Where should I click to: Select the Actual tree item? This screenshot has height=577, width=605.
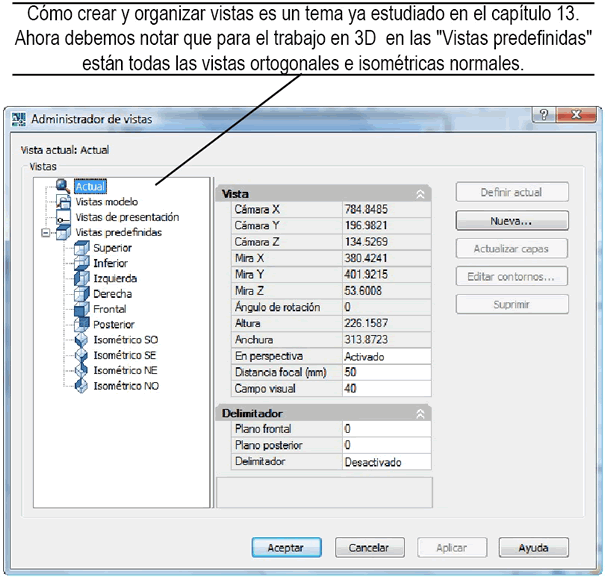pos(90,186)
